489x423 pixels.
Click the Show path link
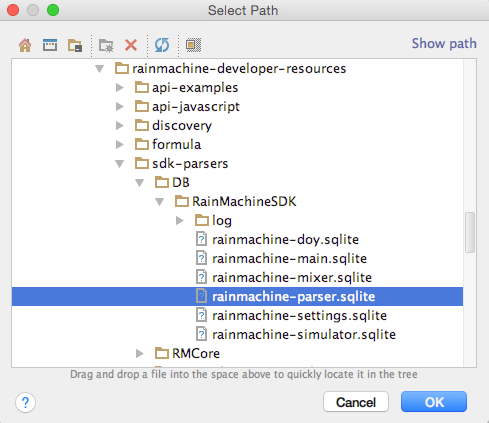coord(444,44)
